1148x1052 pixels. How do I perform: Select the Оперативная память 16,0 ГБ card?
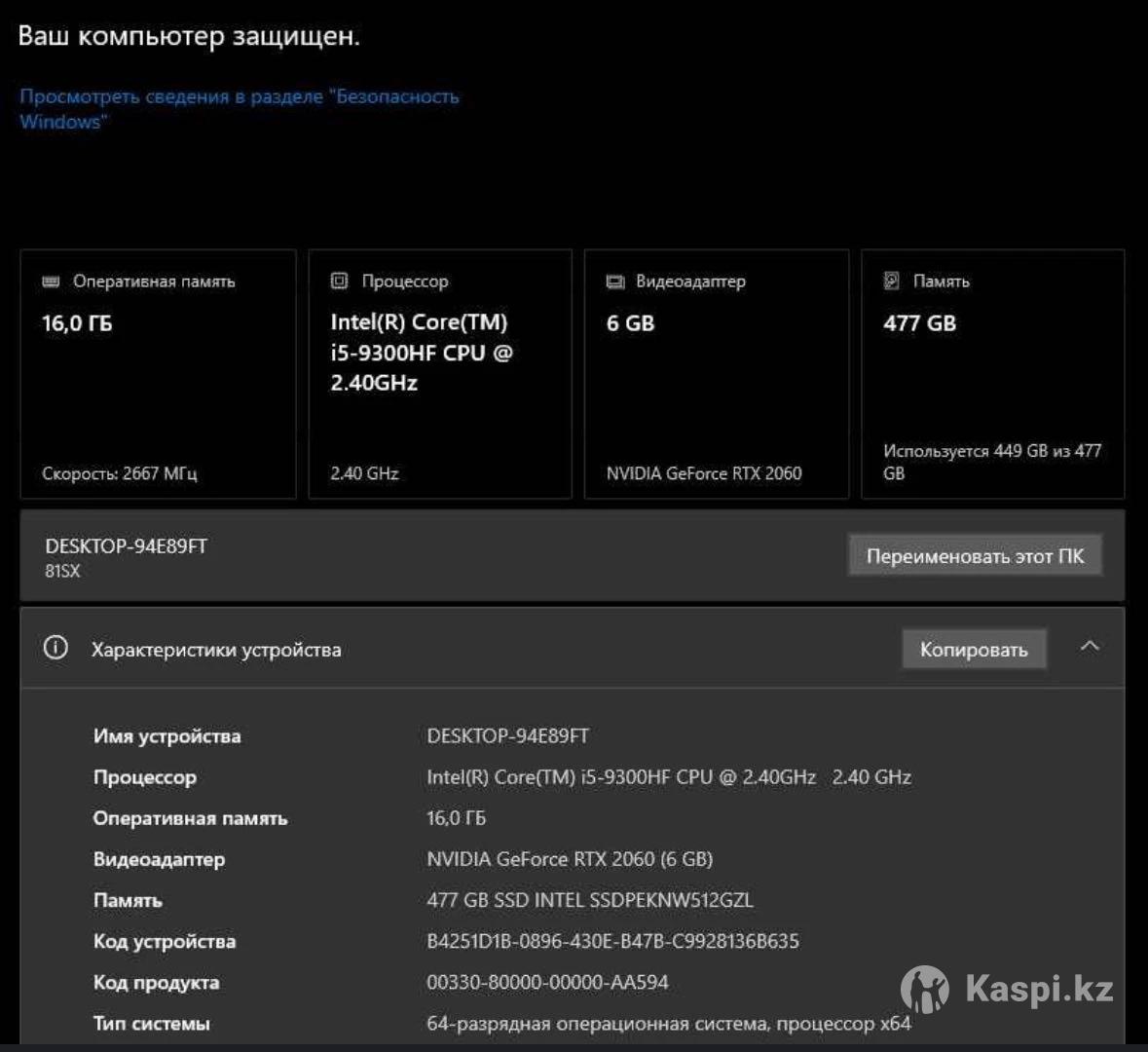click(x=158, y=374)
